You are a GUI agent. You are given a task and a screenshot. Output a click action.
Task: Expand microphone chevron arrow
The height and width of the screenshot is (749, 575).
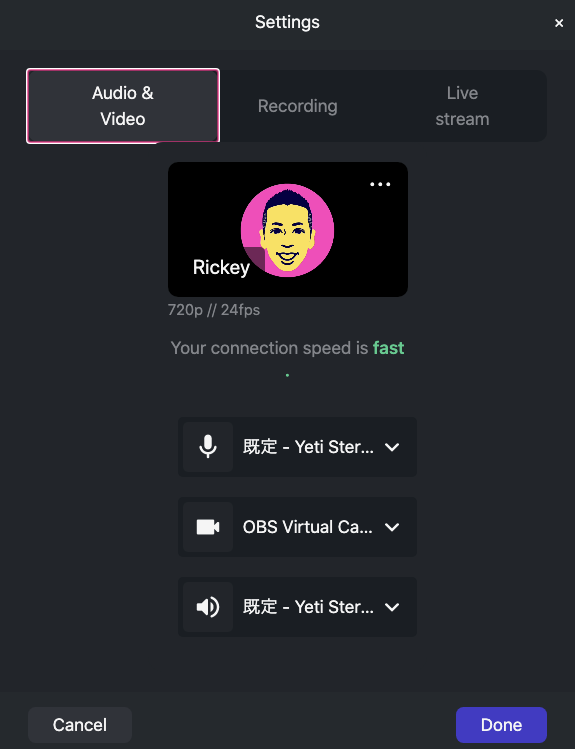click(x=392, y=447)
